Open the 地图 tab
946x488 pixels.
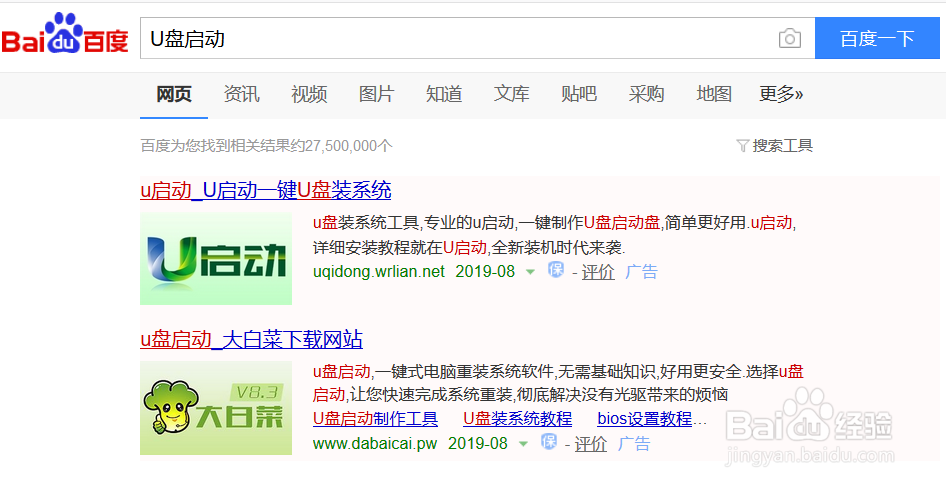714,94
